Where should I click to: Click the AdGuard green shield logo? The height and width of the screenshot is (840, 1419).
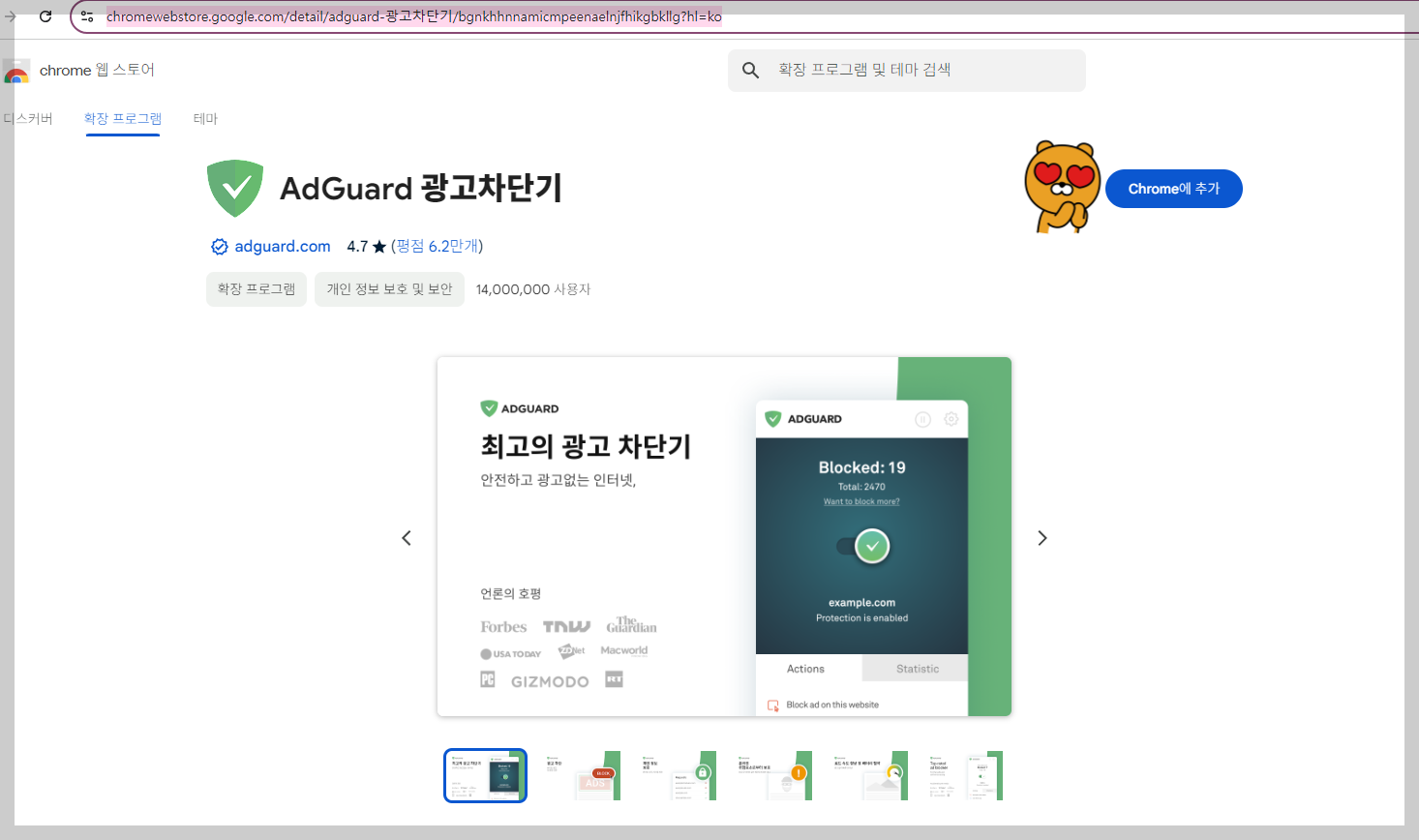(x=235, y=188)
